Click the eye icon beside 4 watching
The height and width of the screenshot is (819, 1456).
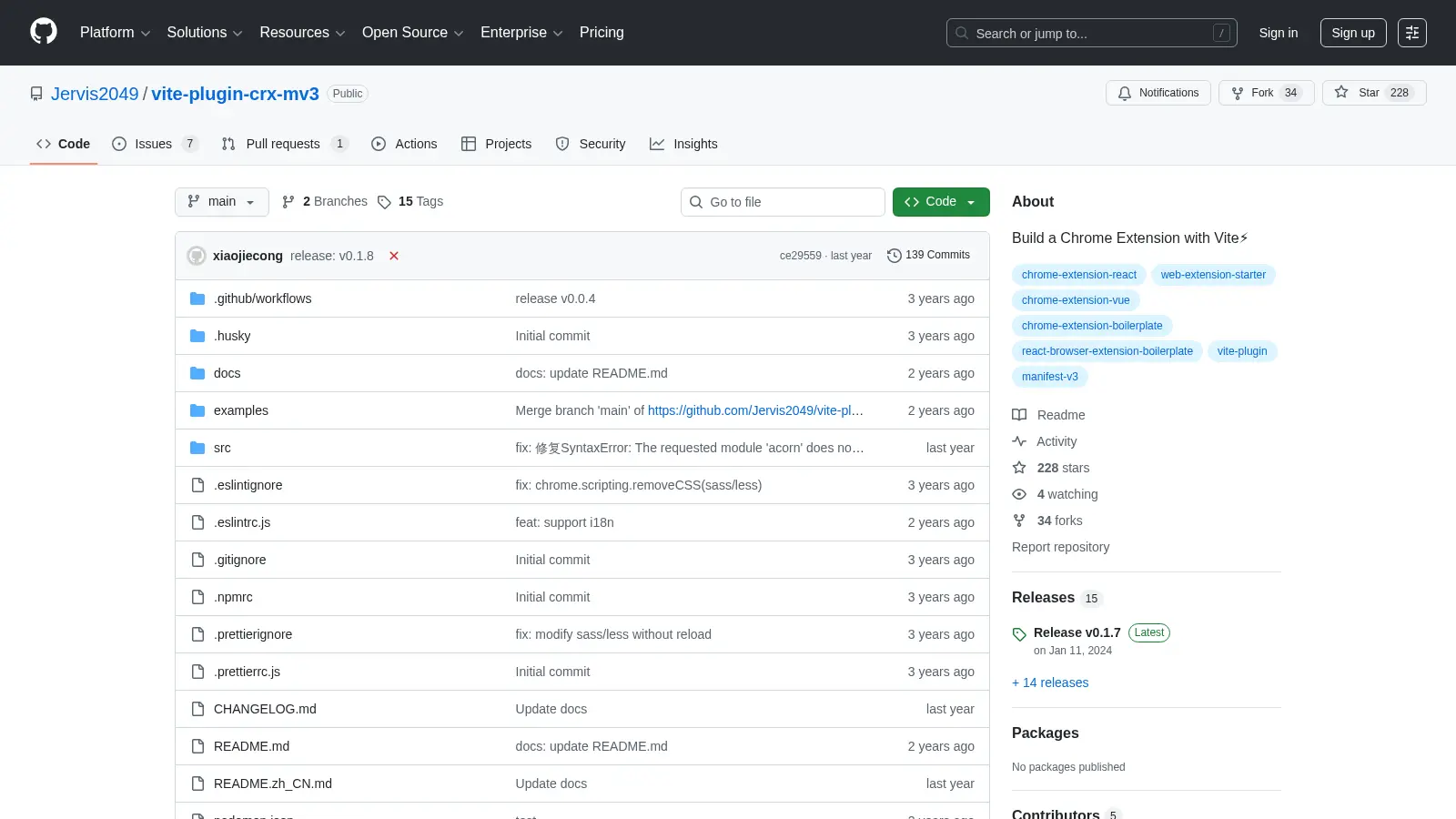pos(1019,494)
